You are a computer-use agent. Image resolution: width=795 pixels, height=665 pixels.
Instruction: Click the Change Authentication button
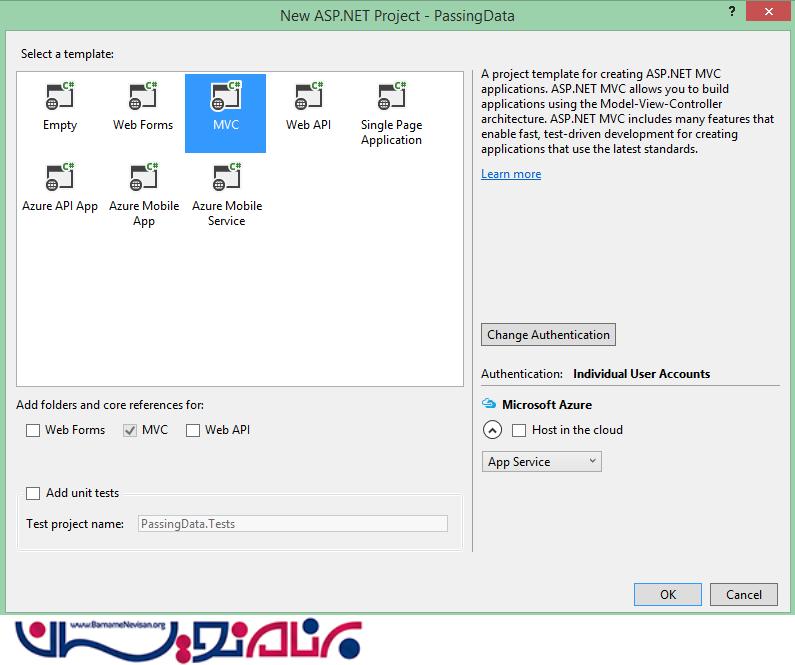pos(548,335)
